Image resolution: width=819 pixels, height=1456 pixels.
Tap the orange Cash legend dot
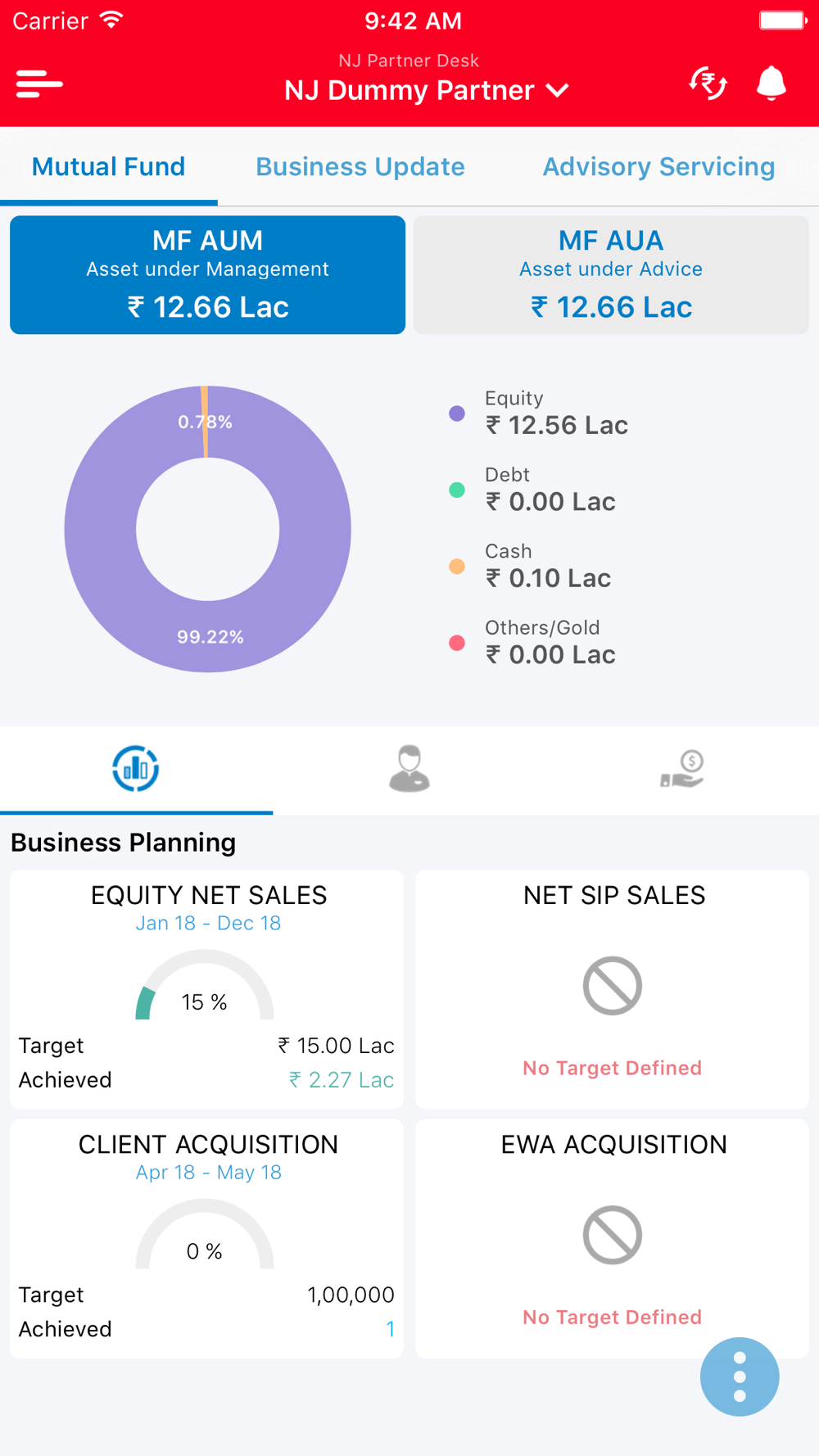[457, 567]
